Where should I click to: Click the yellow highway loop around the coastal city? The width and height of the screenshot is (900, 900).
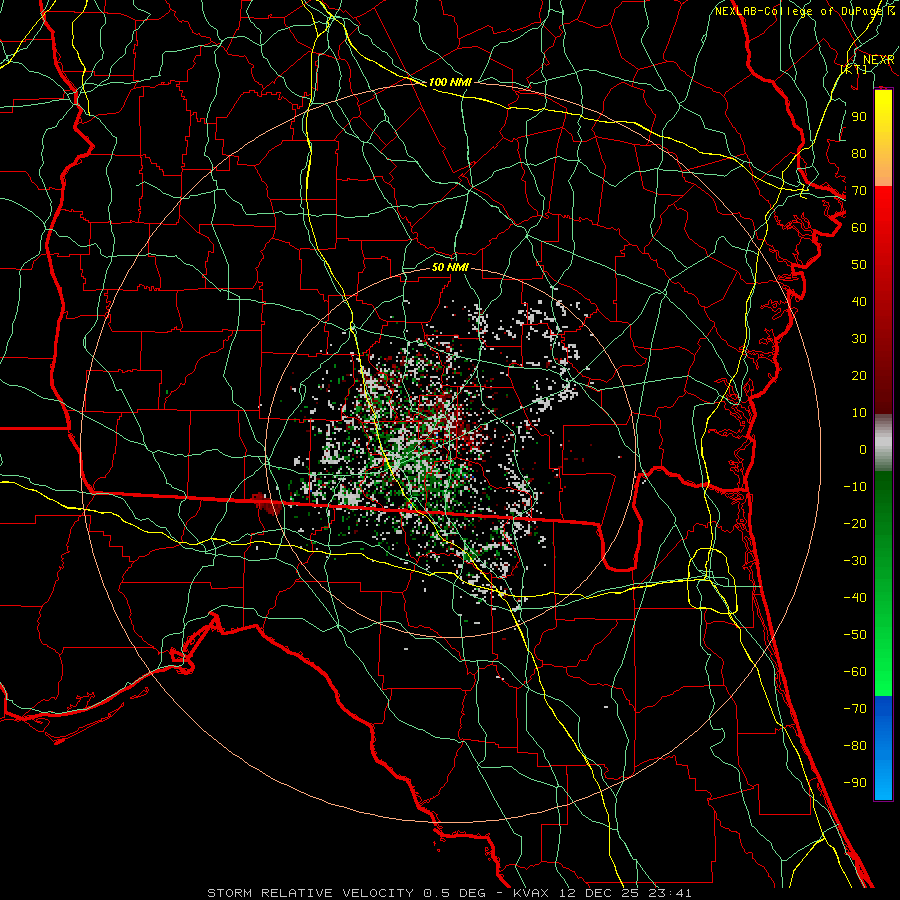tap(712, 580)
